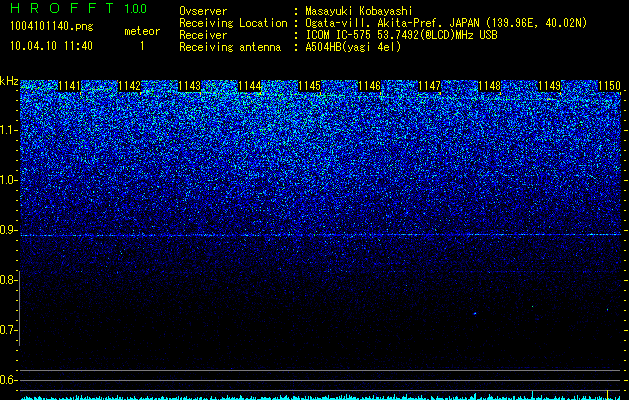
Task: Click the 1.1 kHz axis label
Action: (7, 130)
